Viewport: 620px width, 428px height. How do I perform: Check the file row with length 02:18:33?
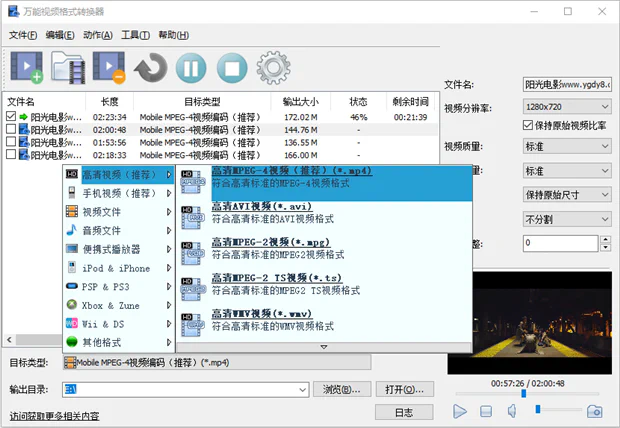pyautogui.click(x=11, y=154)
